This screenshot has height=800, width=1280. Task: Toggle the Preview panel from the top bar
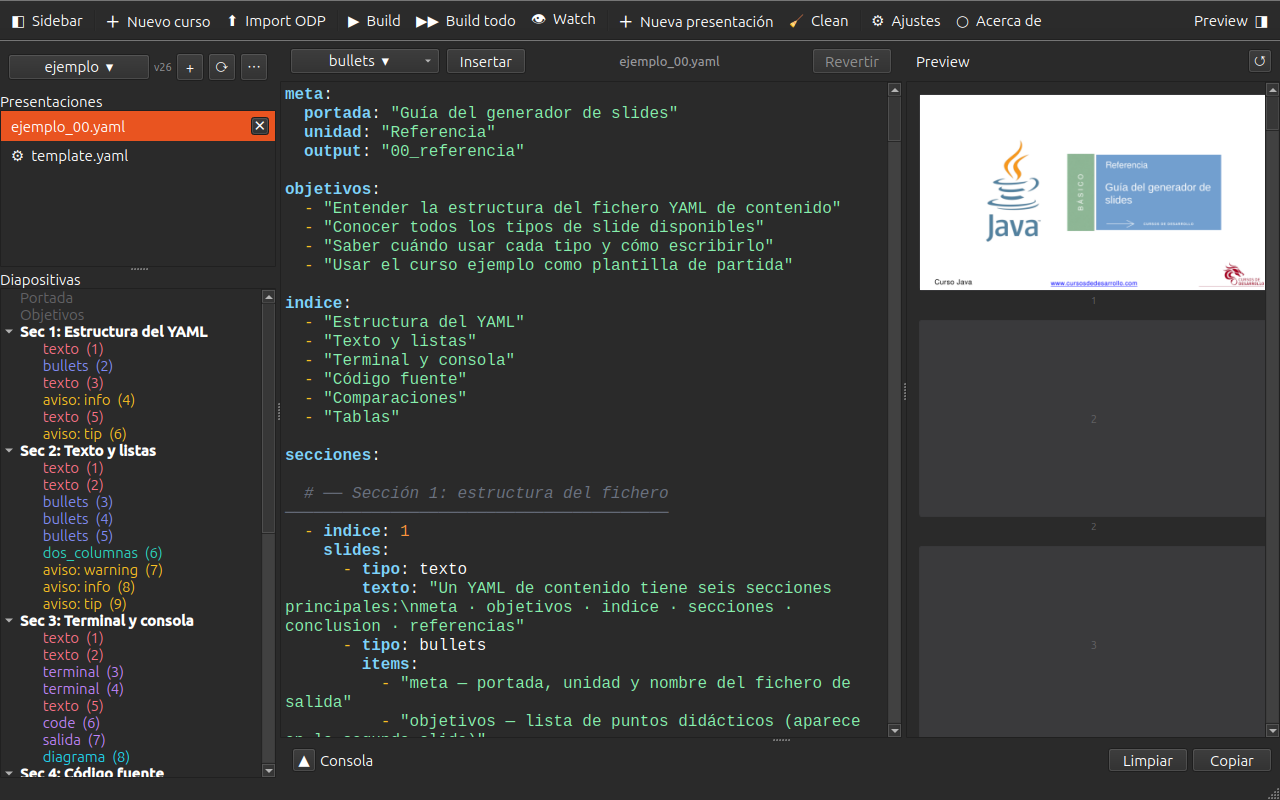1229,21
